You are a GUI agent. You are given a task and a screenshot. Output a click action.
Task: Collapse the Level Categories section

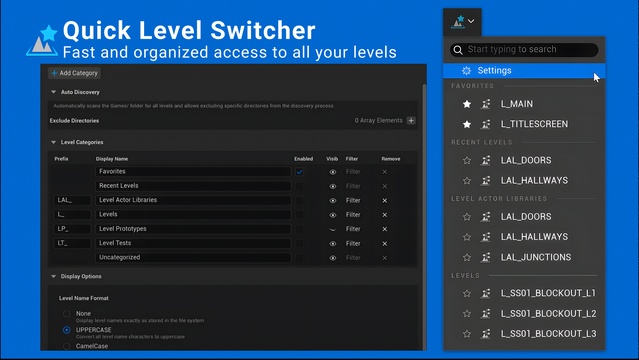click(53, 142)
